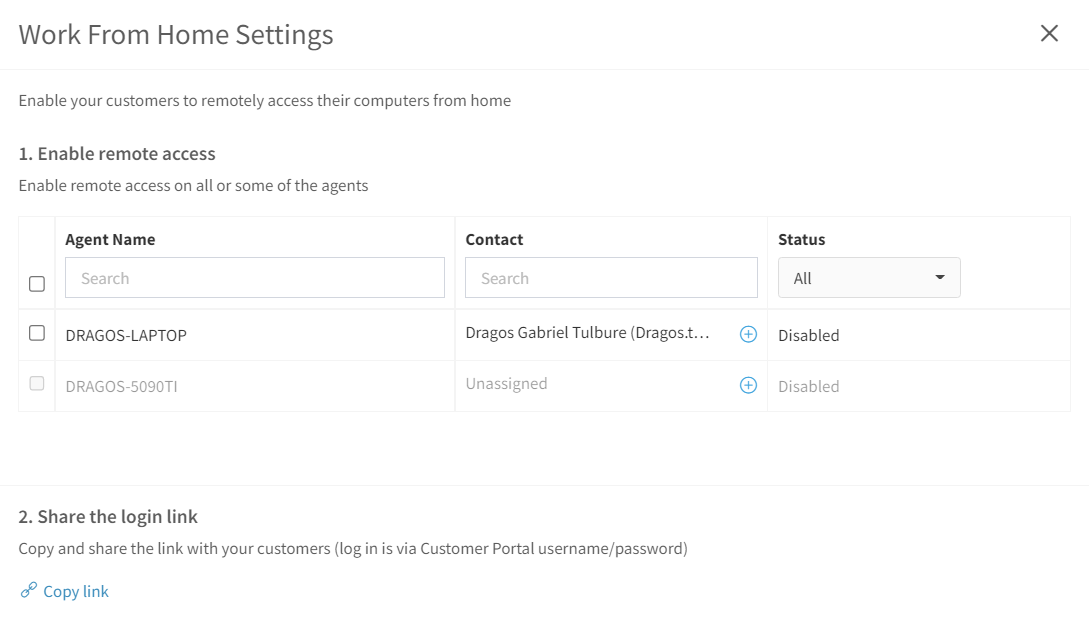Select the DRAGOS-5090TI agent name
The image size is (1089, 621).
tap(122, 386)
